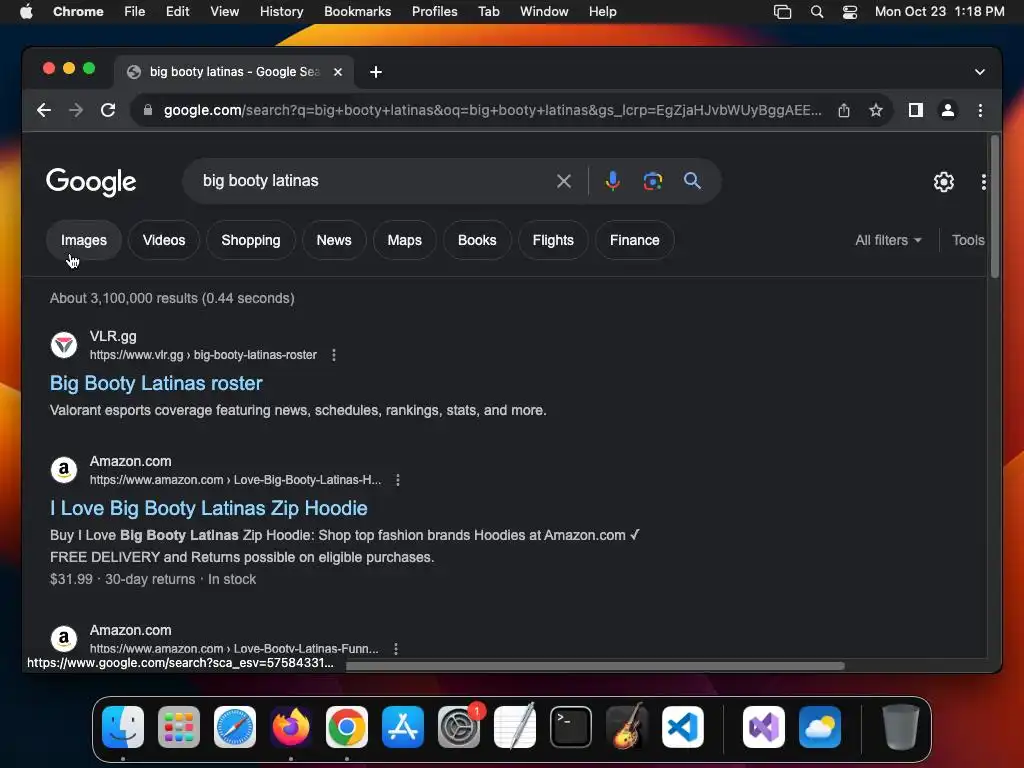1024x768 pixels.
Task: Open Google apps dots near gear
Action: coord(984,182)
